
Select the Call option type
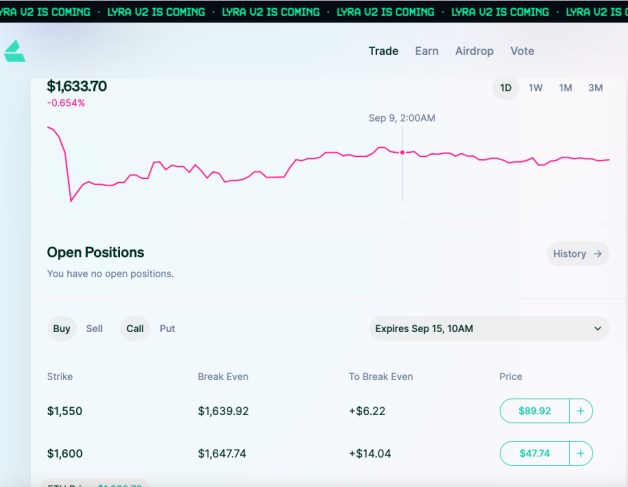[x=135, y=328]
